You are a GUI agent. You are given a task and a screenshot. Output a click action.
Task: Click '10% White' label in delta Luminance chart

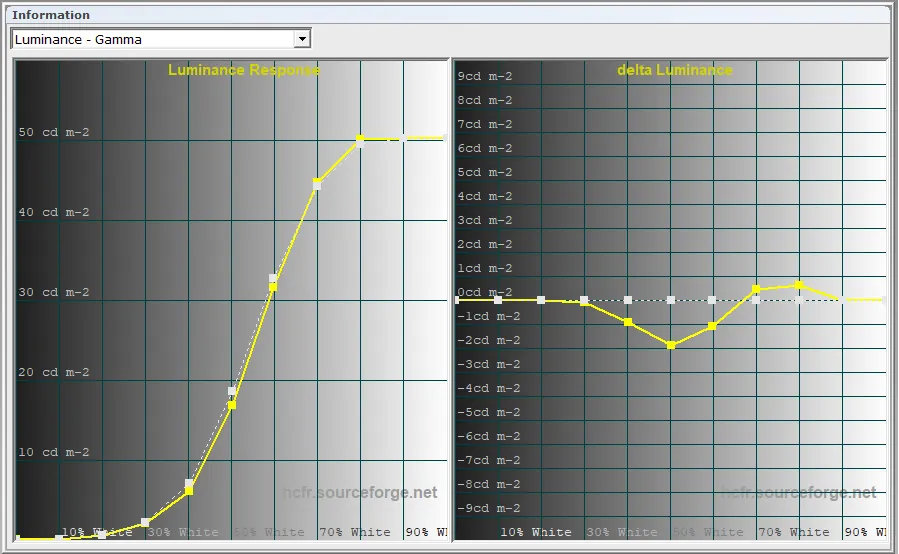[536, 532]
